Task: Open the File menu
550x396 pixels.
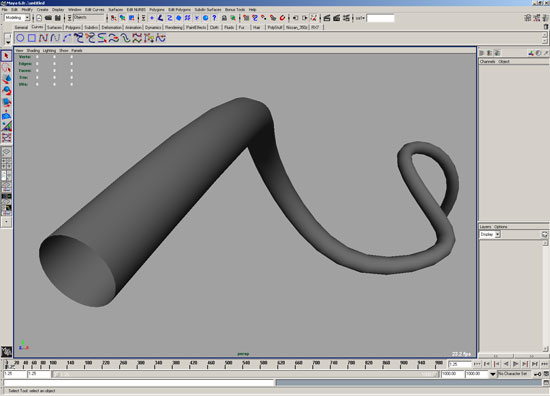Action: pos(4,10)
